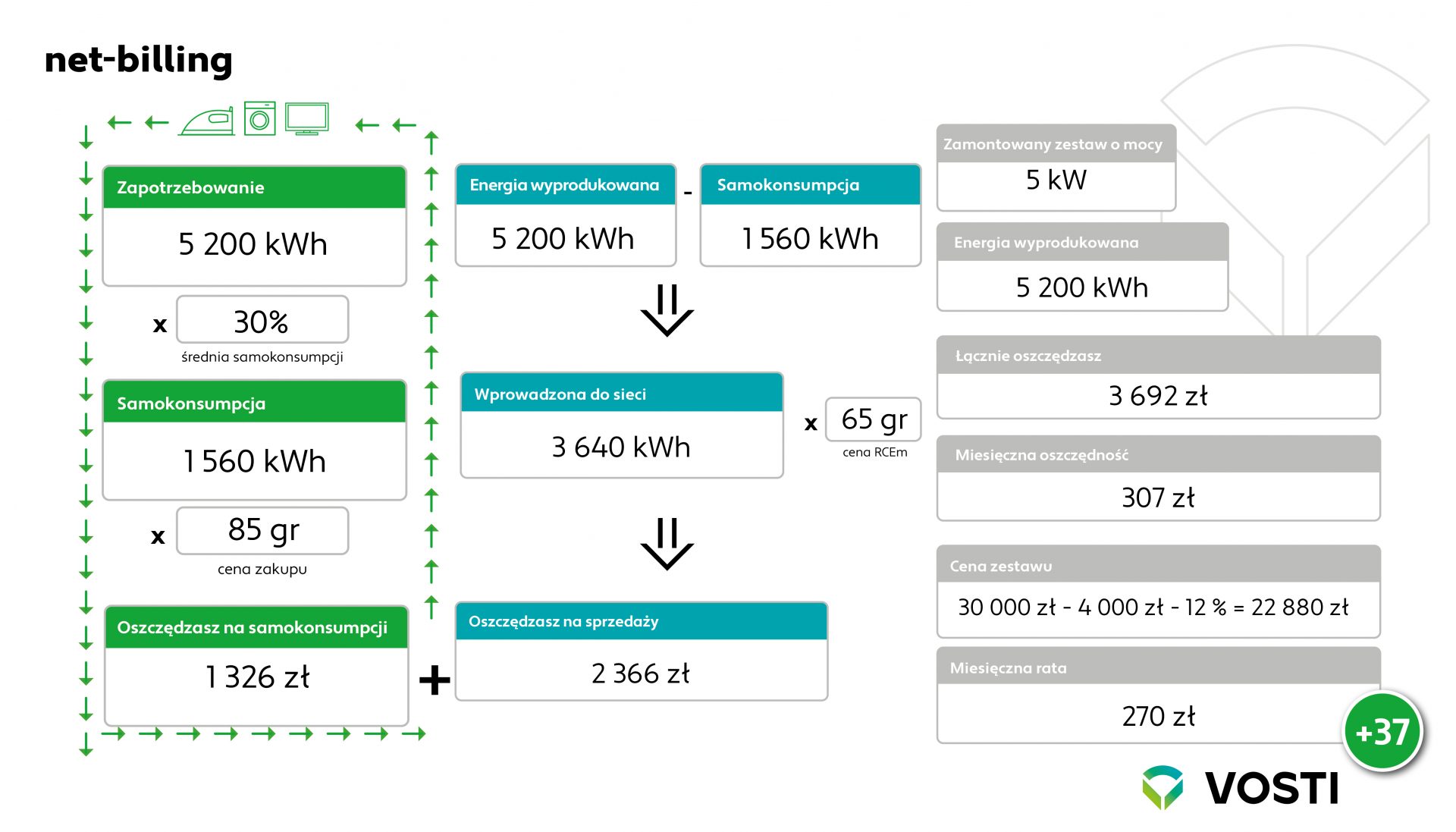
Task: Click the 1 560 kWh value under green Samokonsumpcja
Action: coord(254,461)
